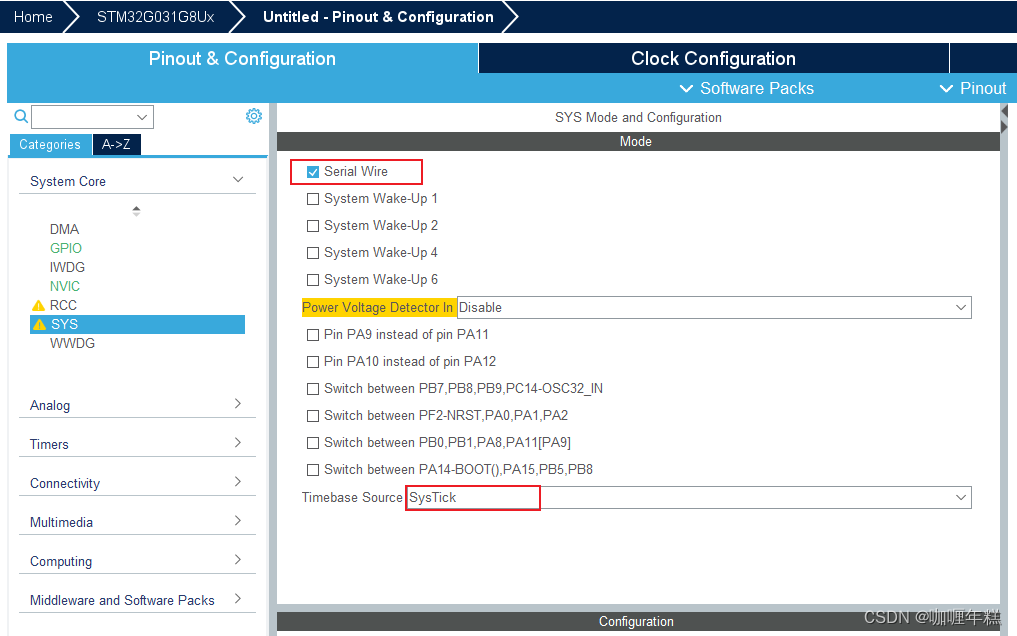Screen dimensions: 1017x636
Task: Click the up-down sort arrows under System Core
Action: 136,211
